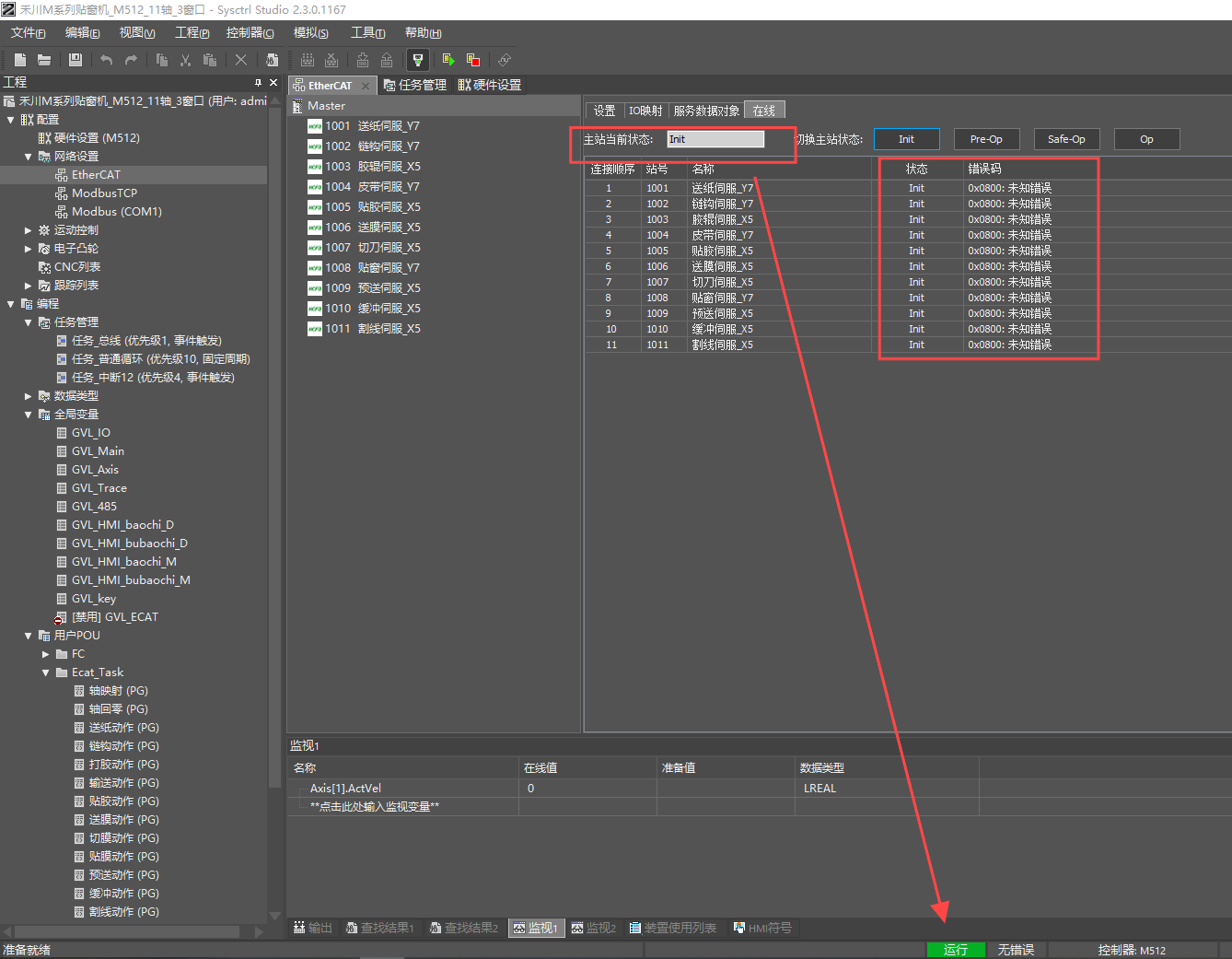Collapse the 全局变量 tree node

pyautogui.click(x=29, y=415)
